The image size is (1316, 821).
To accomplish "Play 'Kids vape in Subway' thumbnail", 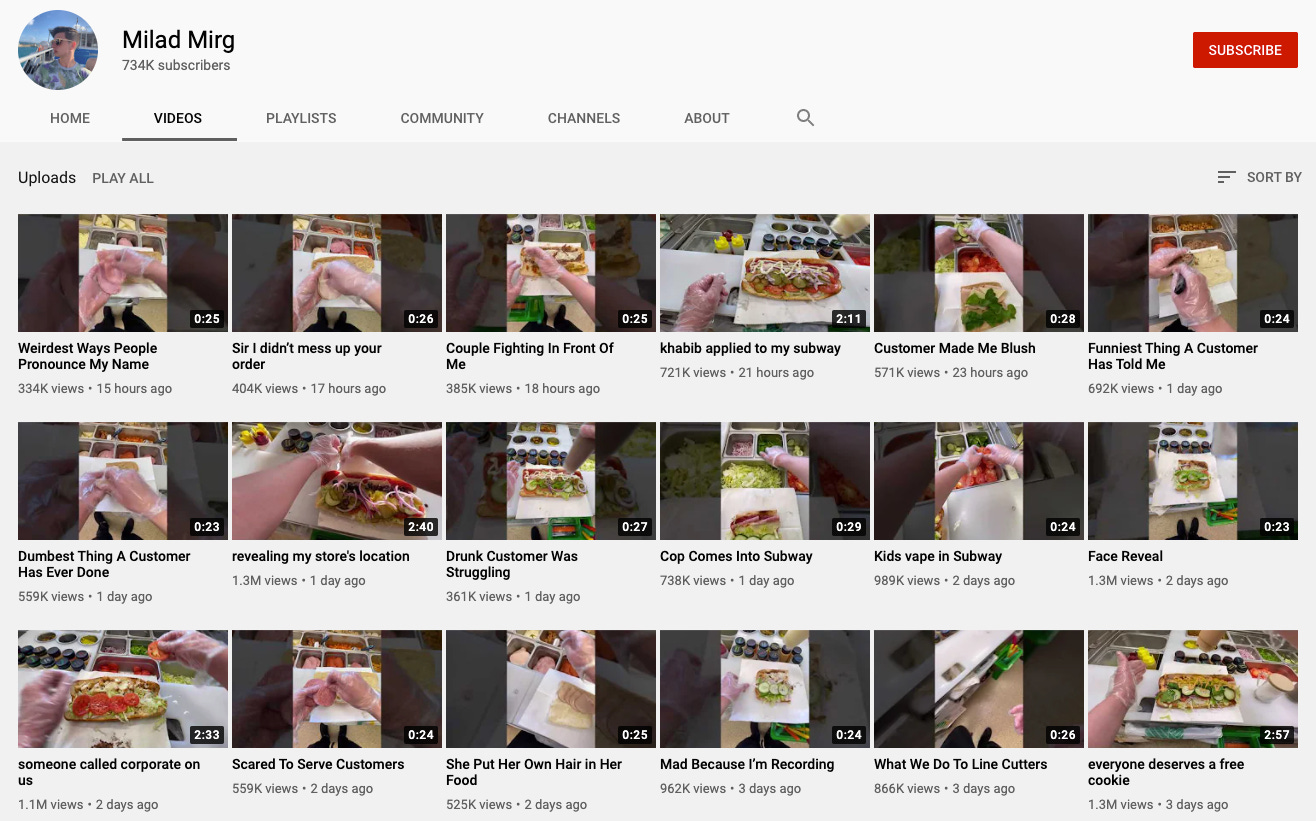I will pos(979,481).
